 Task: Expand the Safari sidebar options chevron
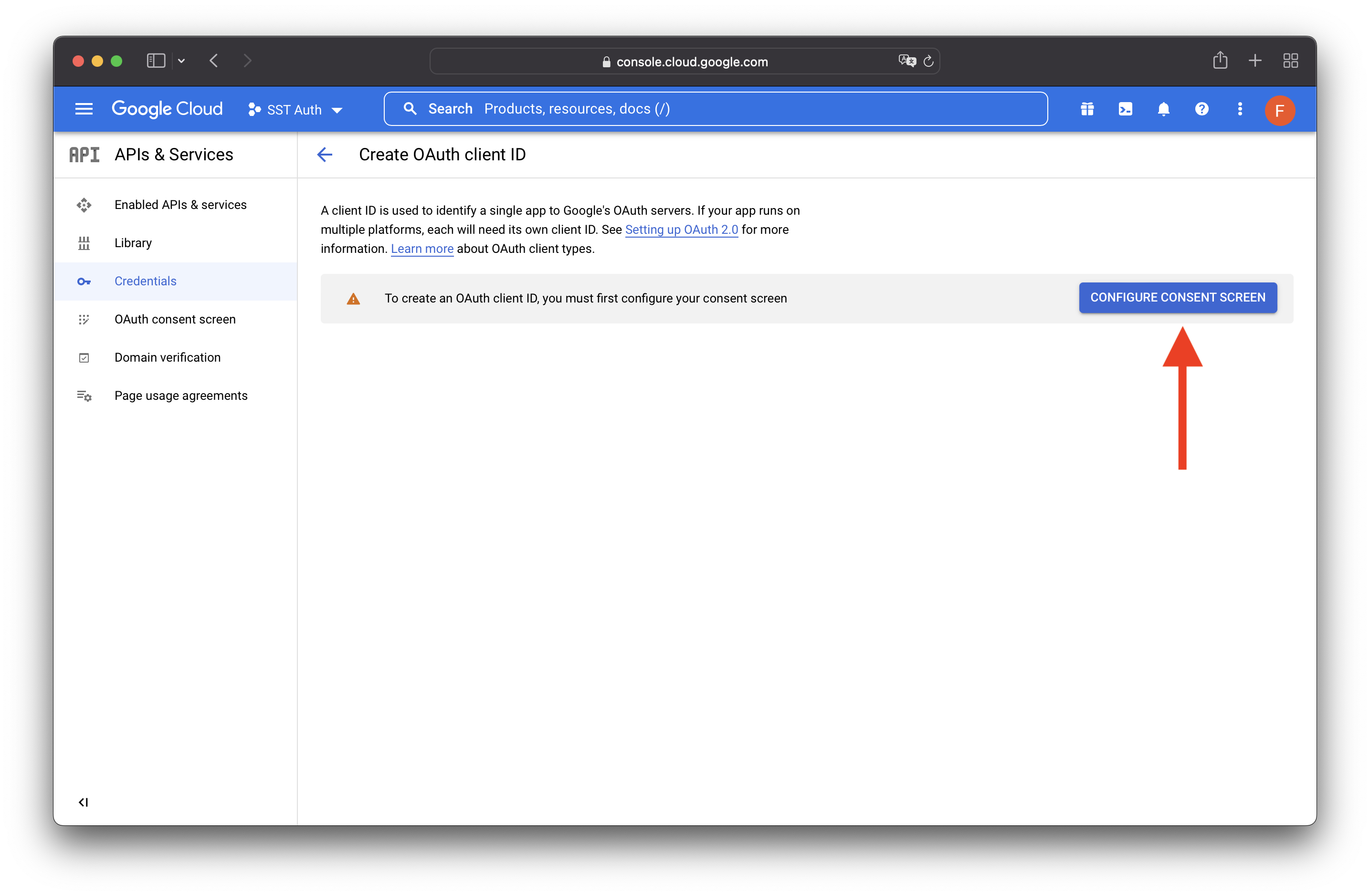click(x=181, y=61)
